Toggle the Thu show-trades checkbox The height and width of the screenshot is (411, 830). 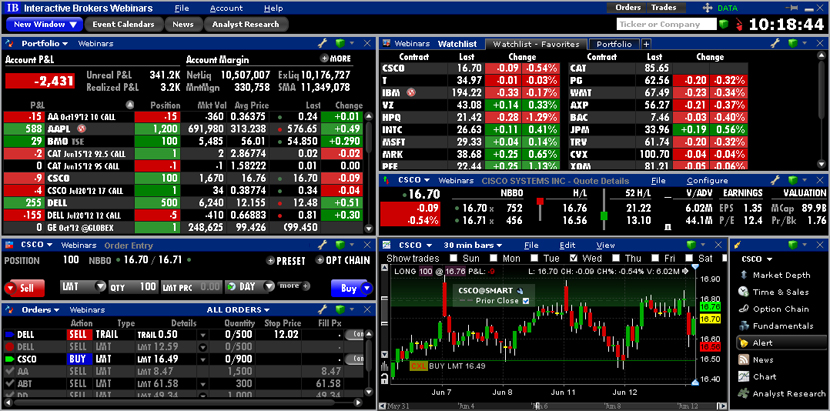615,258
